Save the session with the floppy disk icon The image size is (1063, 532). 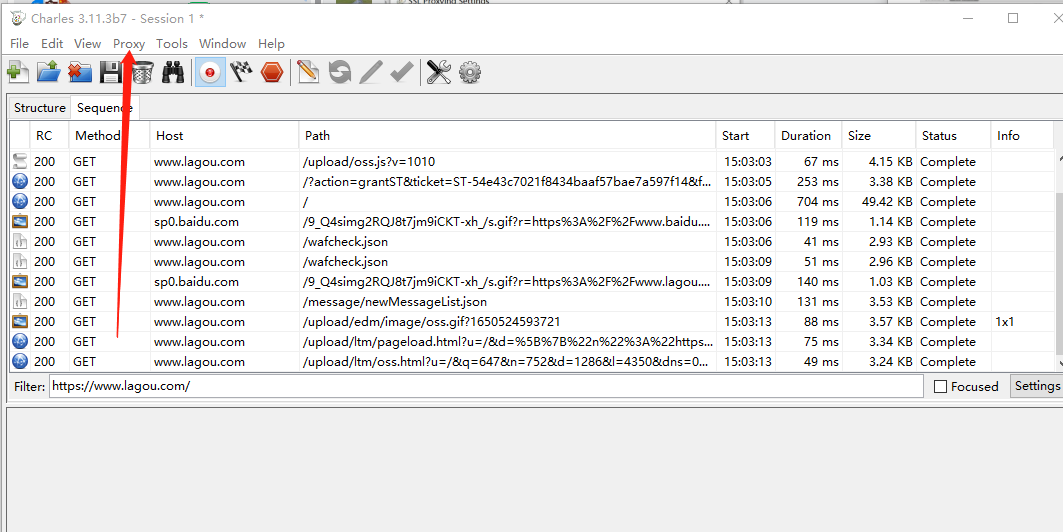pos(111,72)
